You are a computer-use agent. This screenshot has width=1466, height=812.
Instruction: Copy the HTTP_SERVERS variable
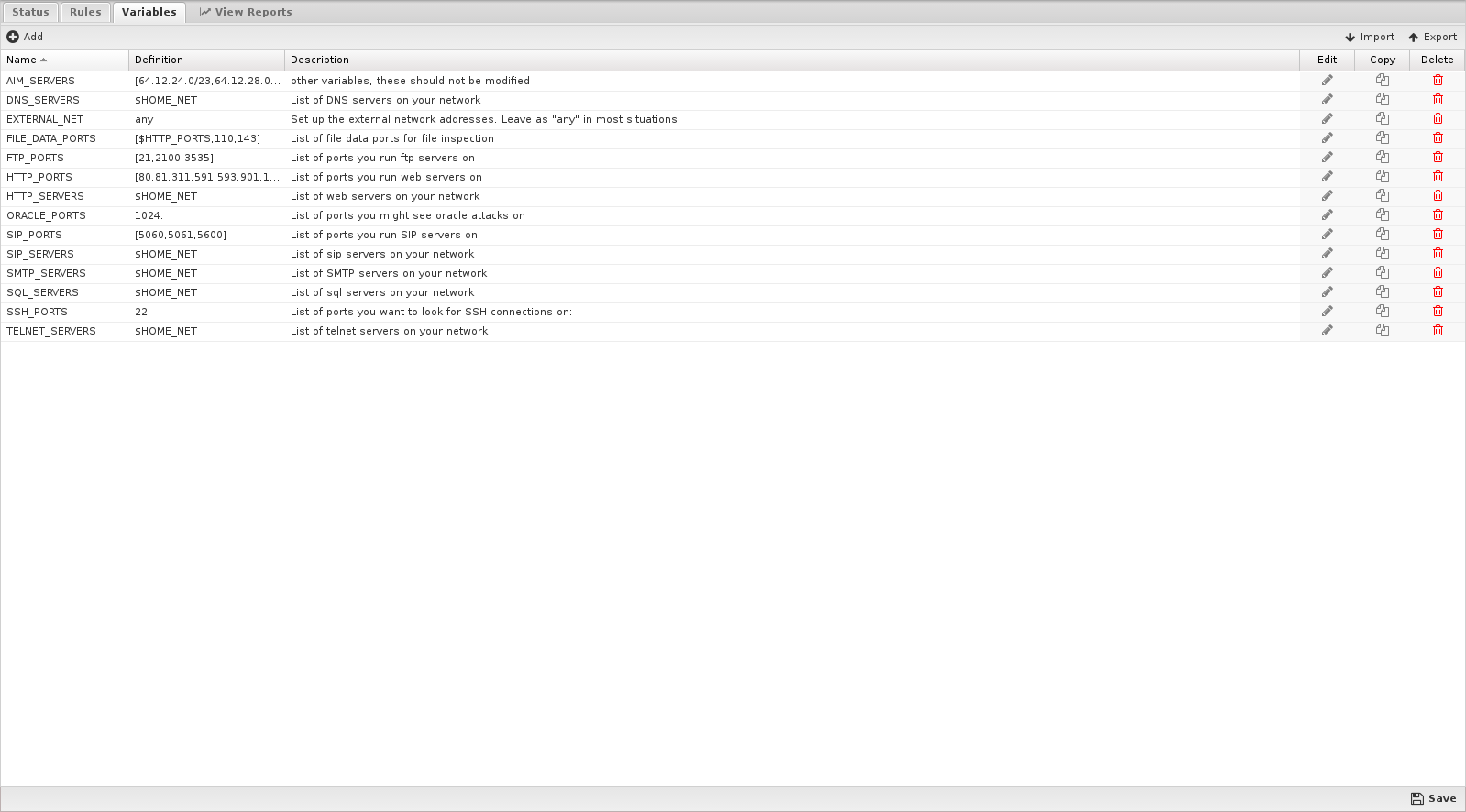pyautogui.click(x=1382, y=196)
